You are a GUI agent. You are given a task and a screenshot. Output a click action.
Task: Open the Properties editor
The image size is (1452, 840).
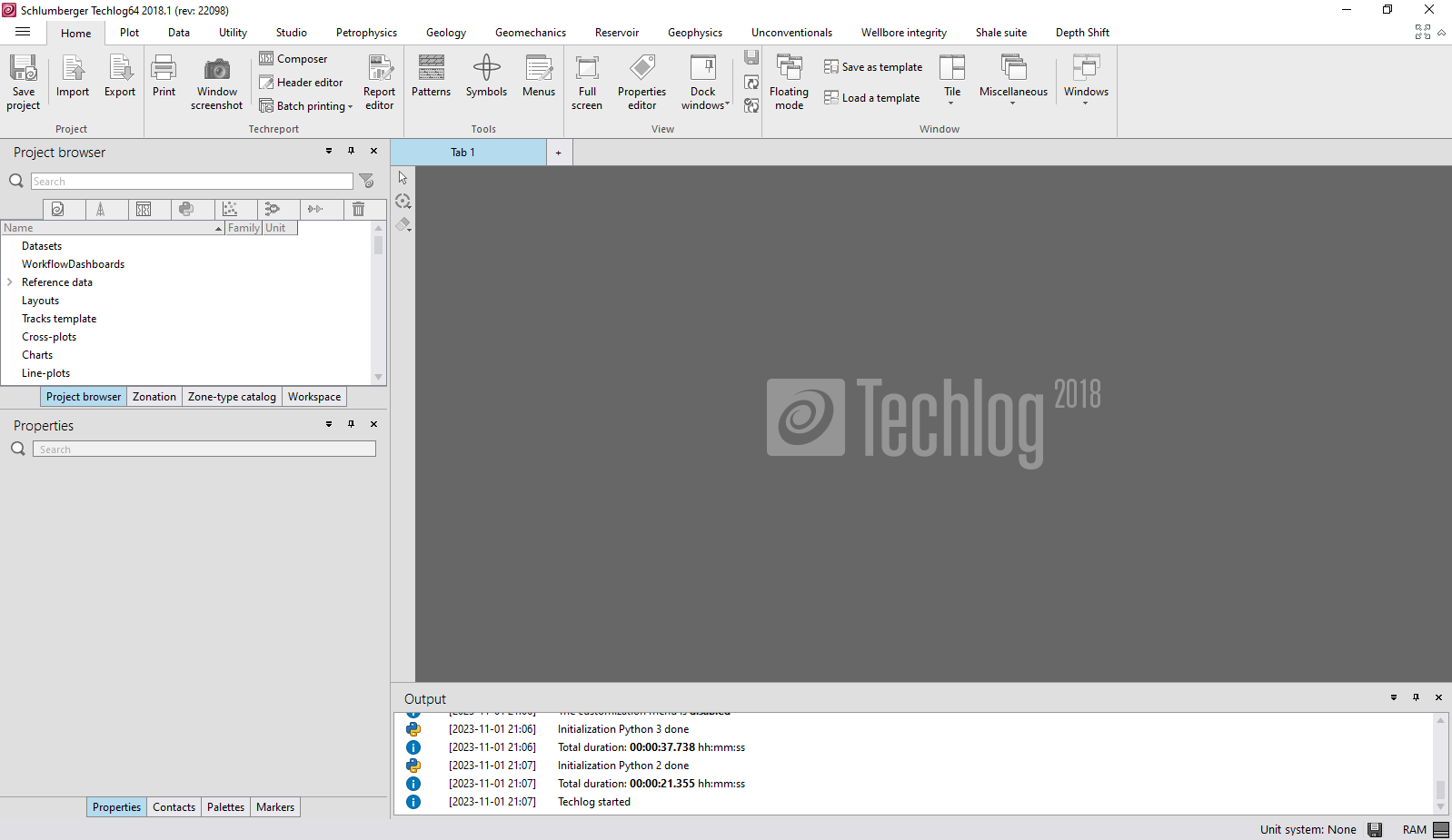[642, 82]
